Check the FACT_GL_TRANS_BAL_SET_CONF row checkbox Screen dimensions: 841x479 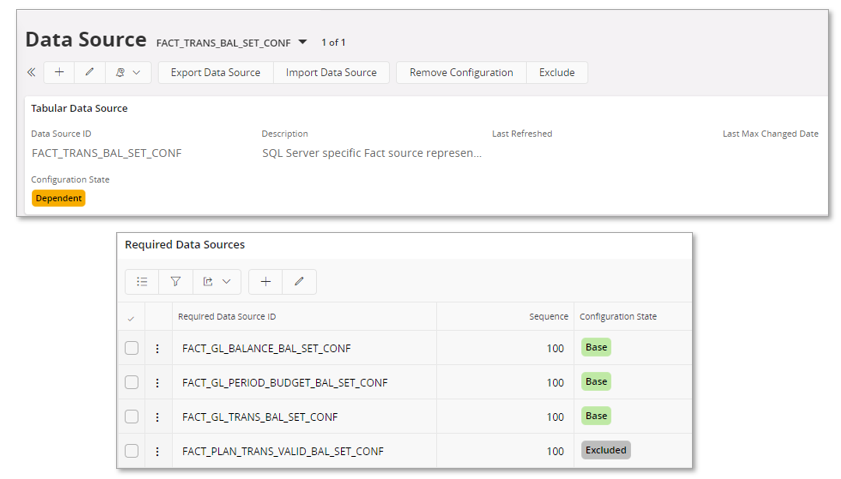132,417
